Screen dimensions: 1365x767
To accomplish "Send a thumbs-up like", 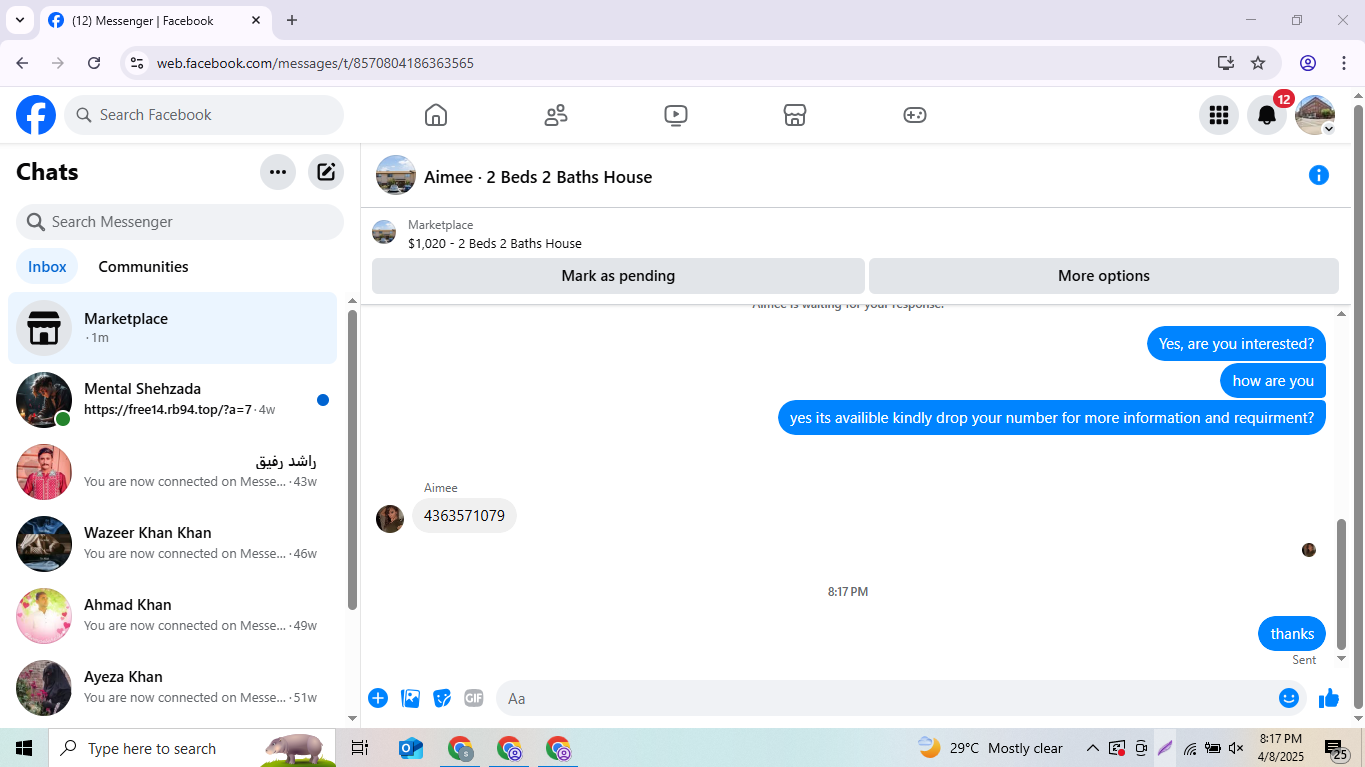I will 1329,698.
